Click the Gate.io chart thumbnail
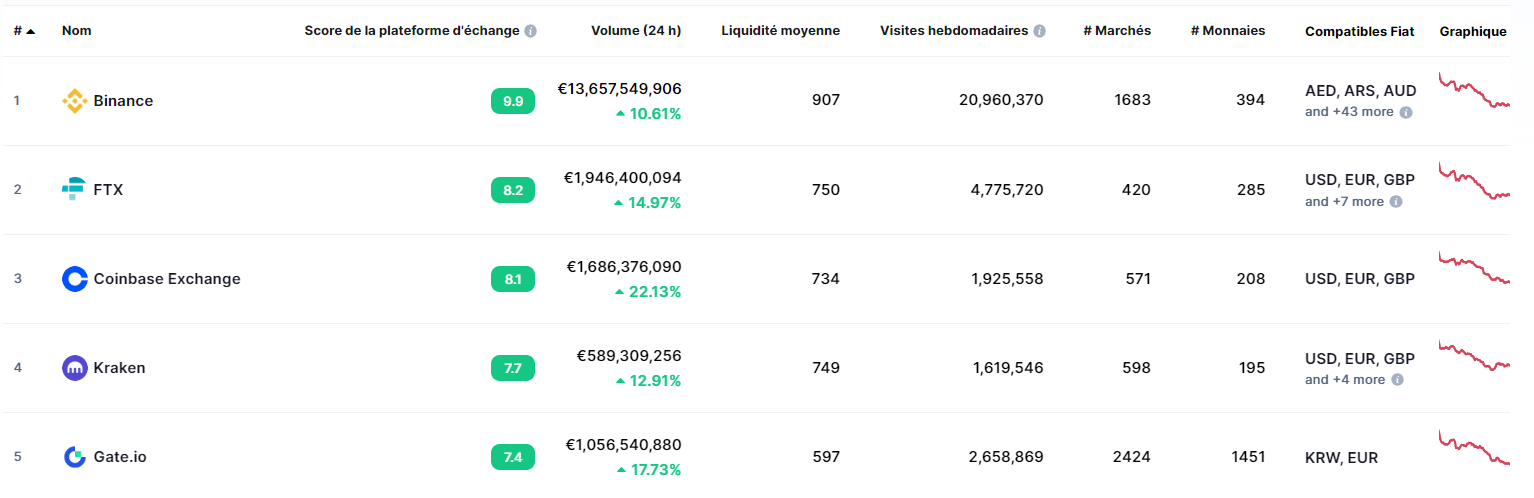1534x498 pixels. point(1474,447)
